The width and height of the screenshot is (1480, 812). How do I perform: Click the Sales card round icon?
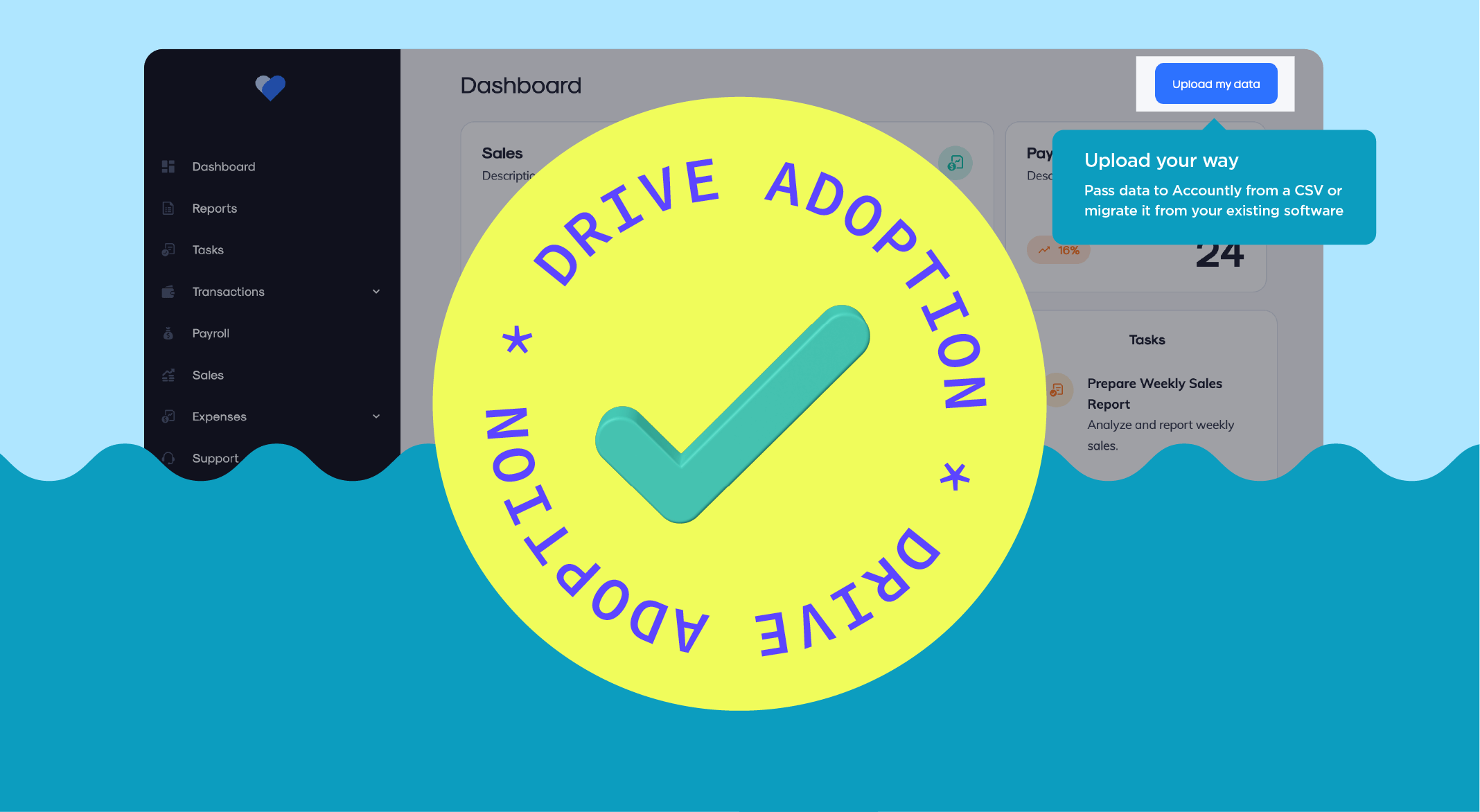tap(955, 163)
